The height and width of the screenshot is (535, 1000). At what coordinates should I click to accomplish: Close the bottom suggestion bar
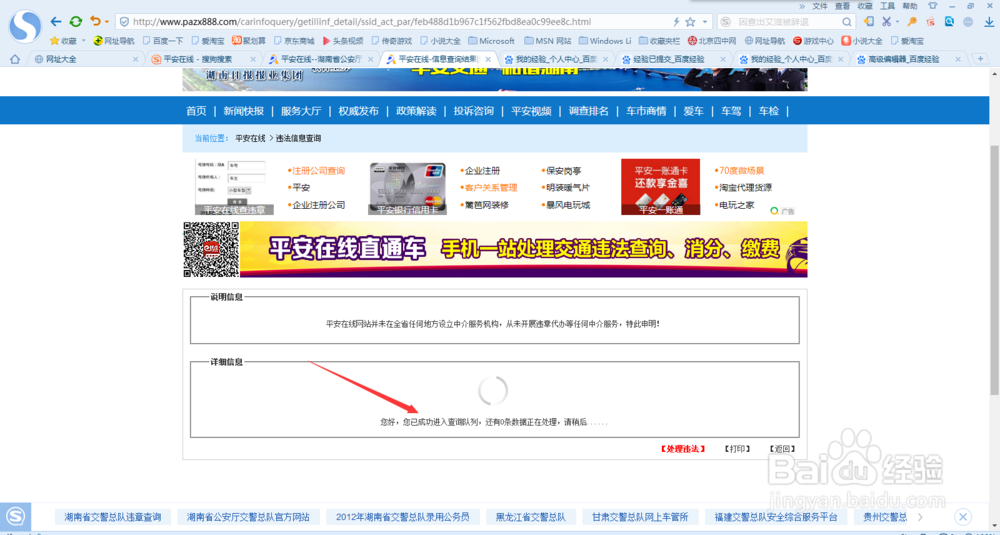(963, 517)
